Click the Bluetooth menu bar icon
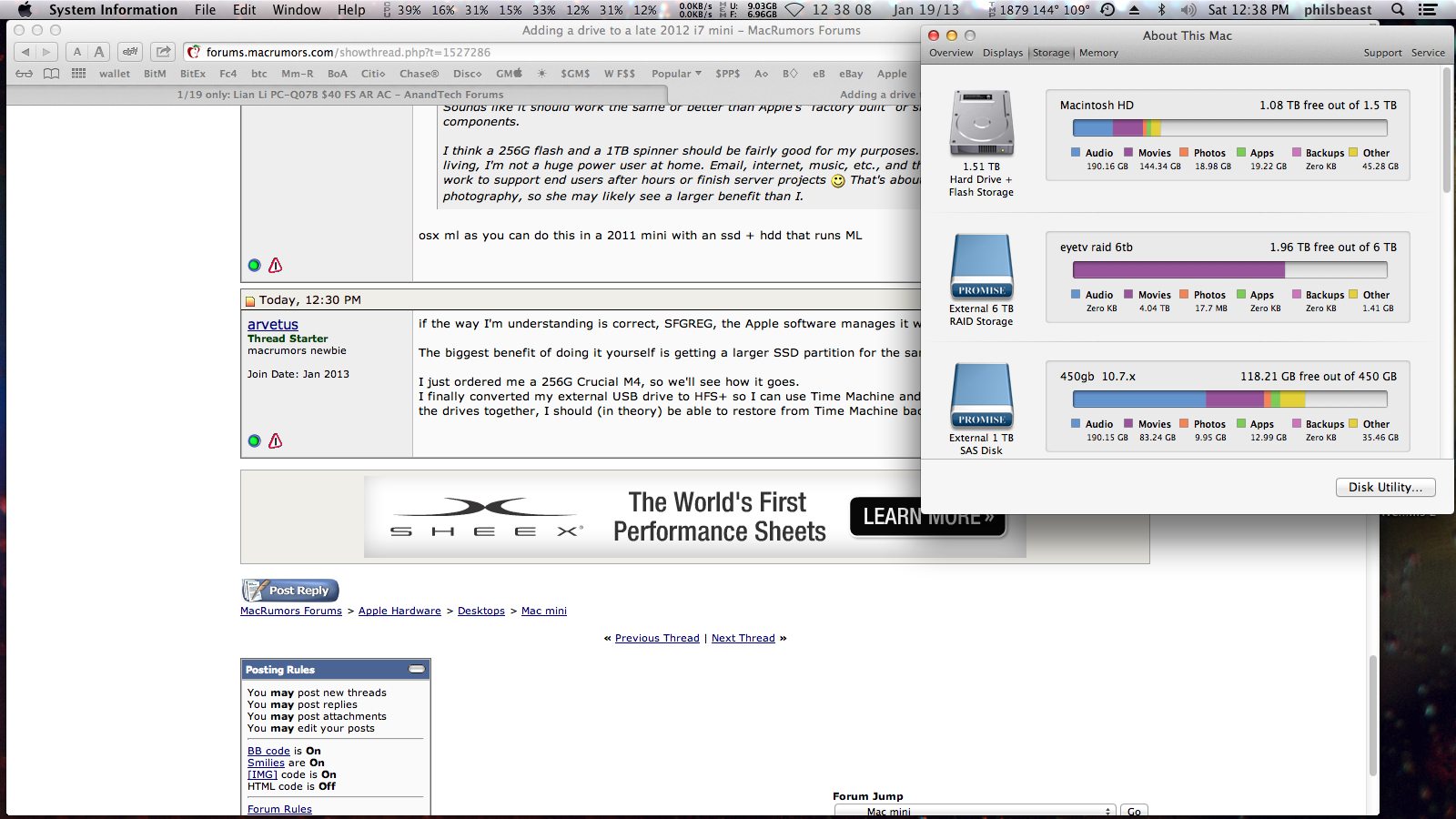 click(x=1161, y=10)
